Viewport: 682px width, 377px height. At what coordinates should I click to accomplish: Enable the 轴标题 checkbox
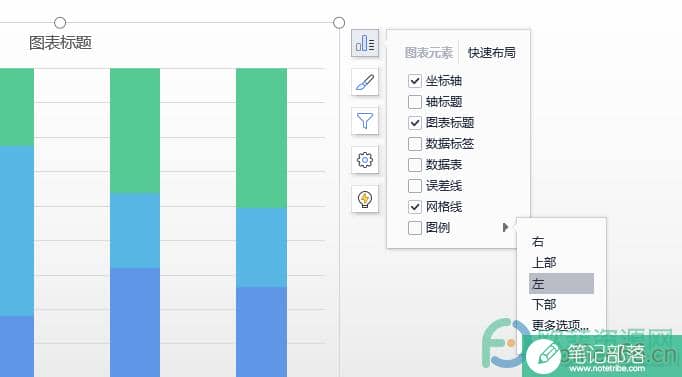click(x=415, y=102)
